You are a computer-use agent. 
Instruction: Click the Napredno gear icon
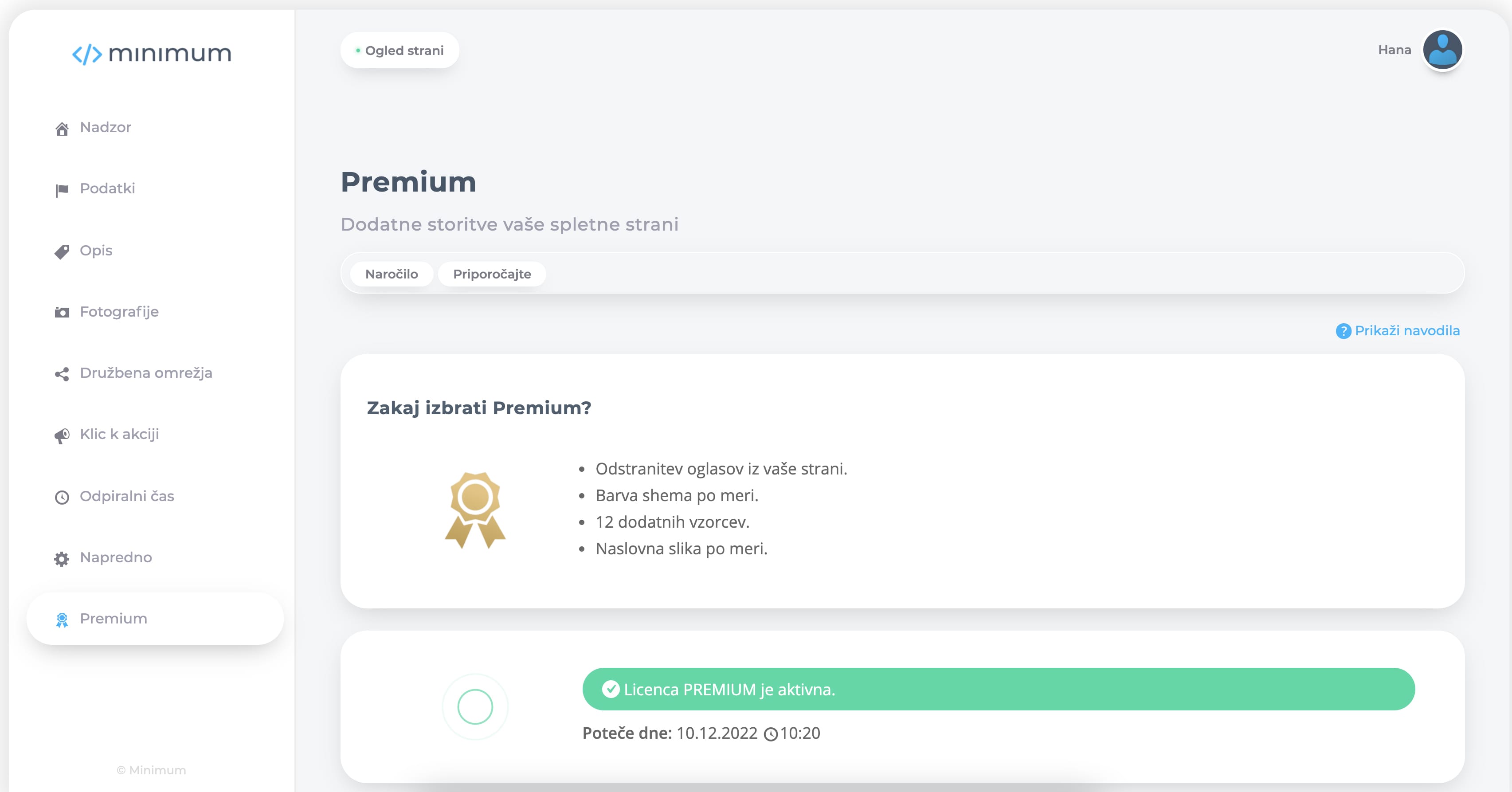coord(62,559)
